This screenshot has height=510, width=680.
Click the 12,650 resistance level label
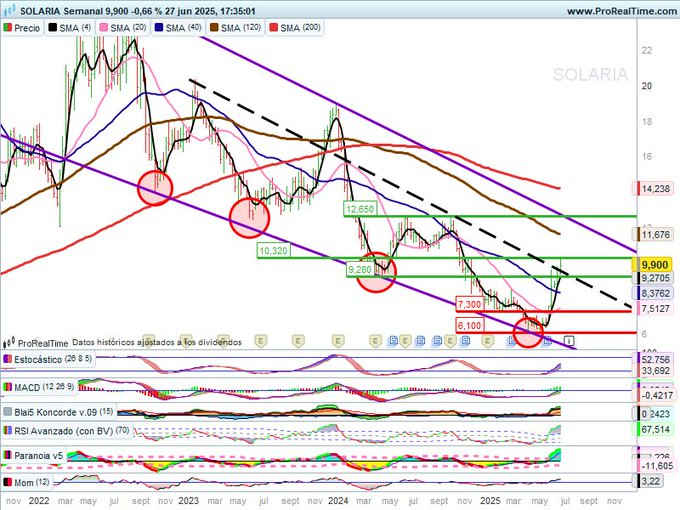360,209
